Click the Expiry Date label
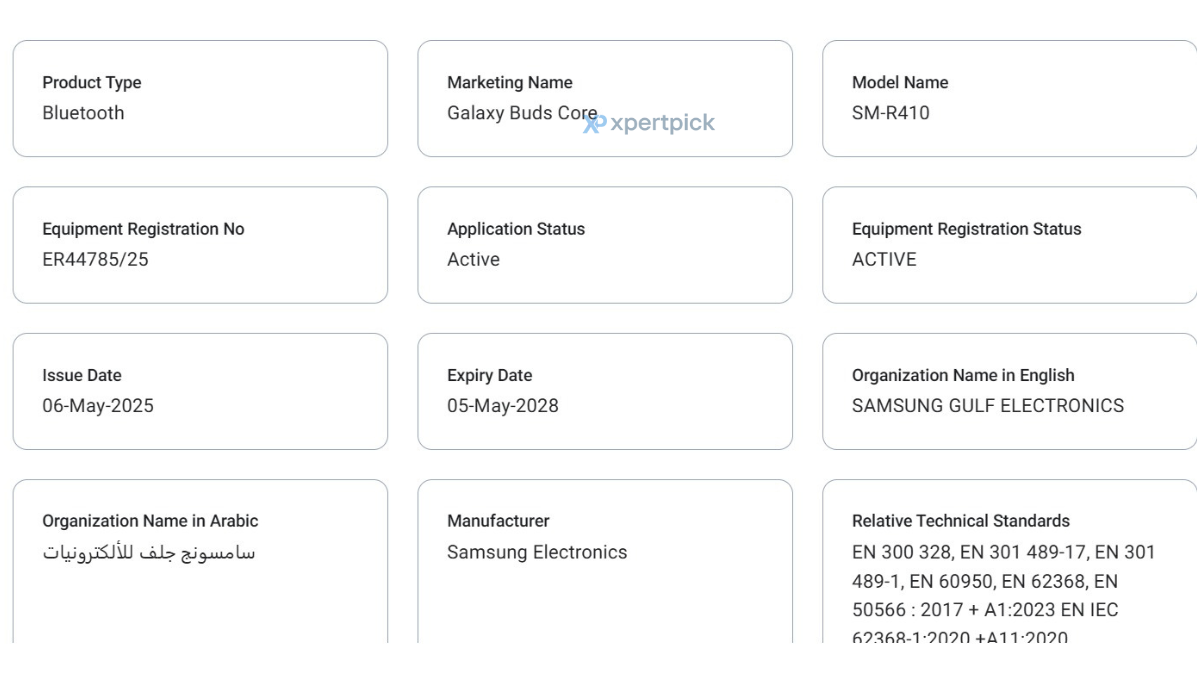1200x680 pixels. (490, 376)
